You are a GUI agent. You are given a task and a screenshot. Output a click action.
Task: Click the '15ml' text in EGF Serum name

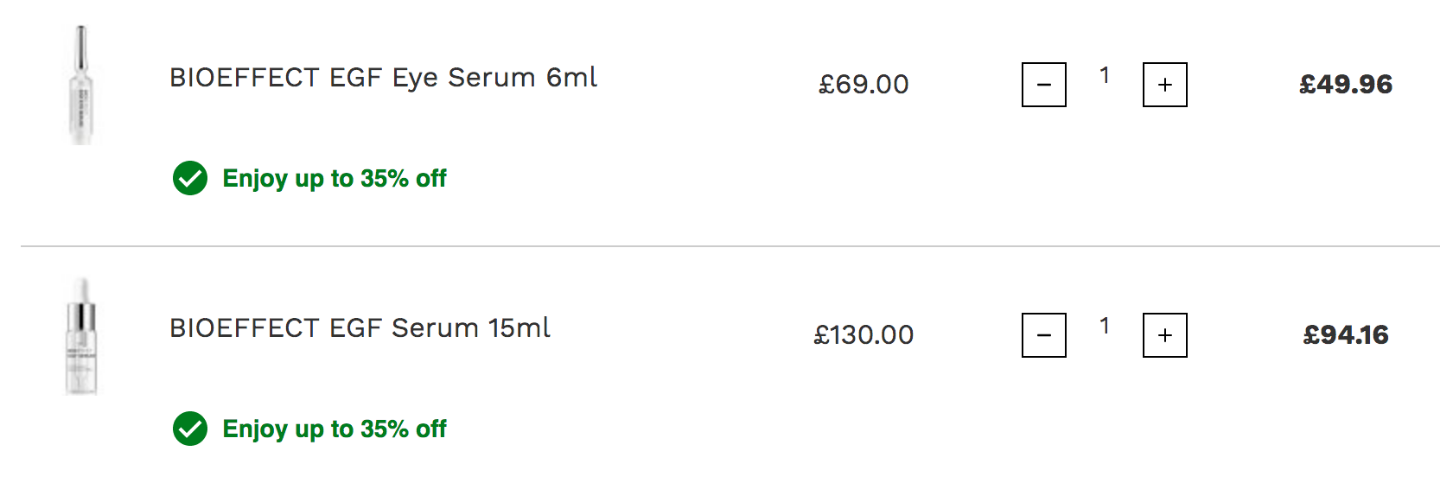[519, 327]
